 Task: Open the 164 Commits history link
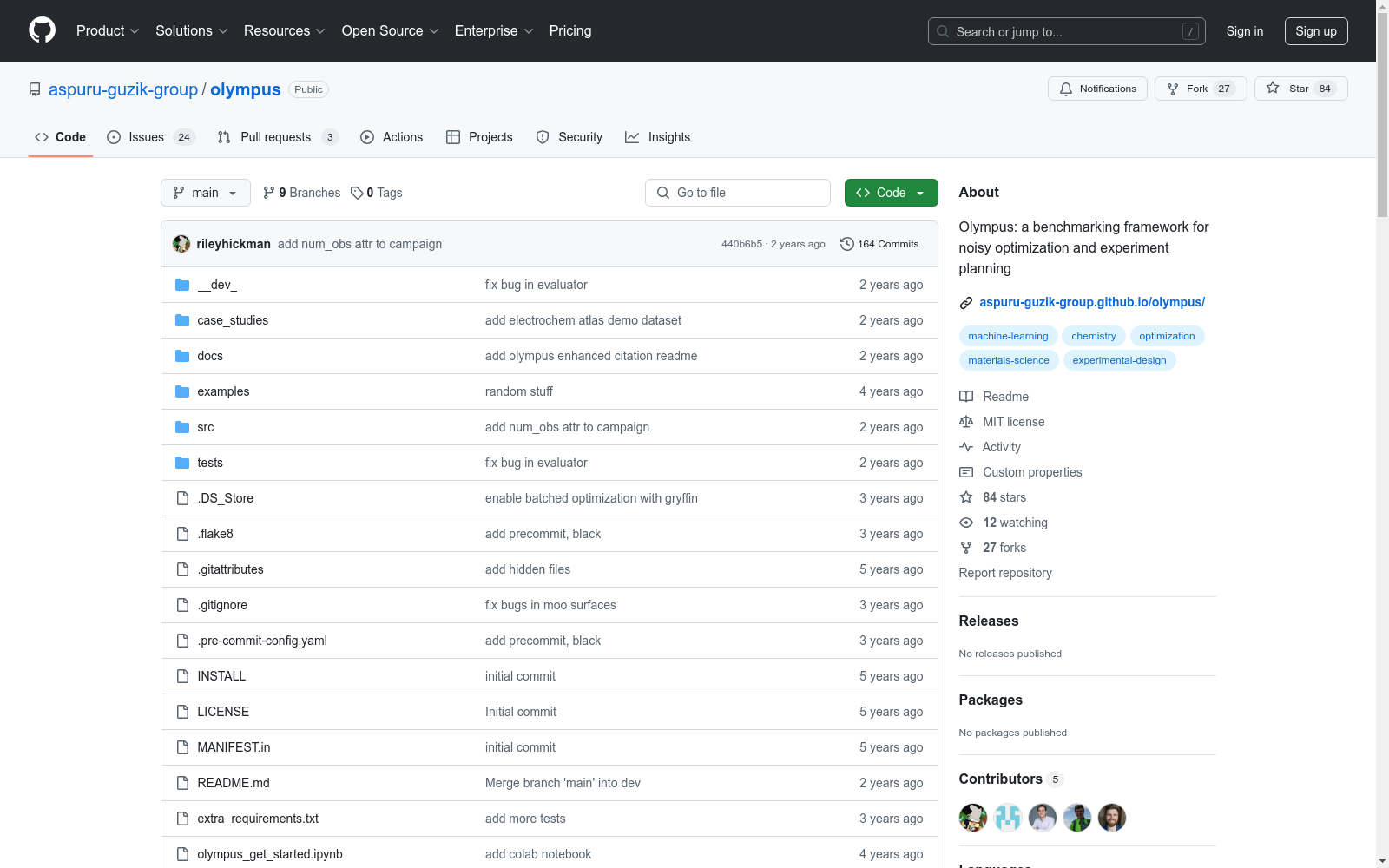879,244
